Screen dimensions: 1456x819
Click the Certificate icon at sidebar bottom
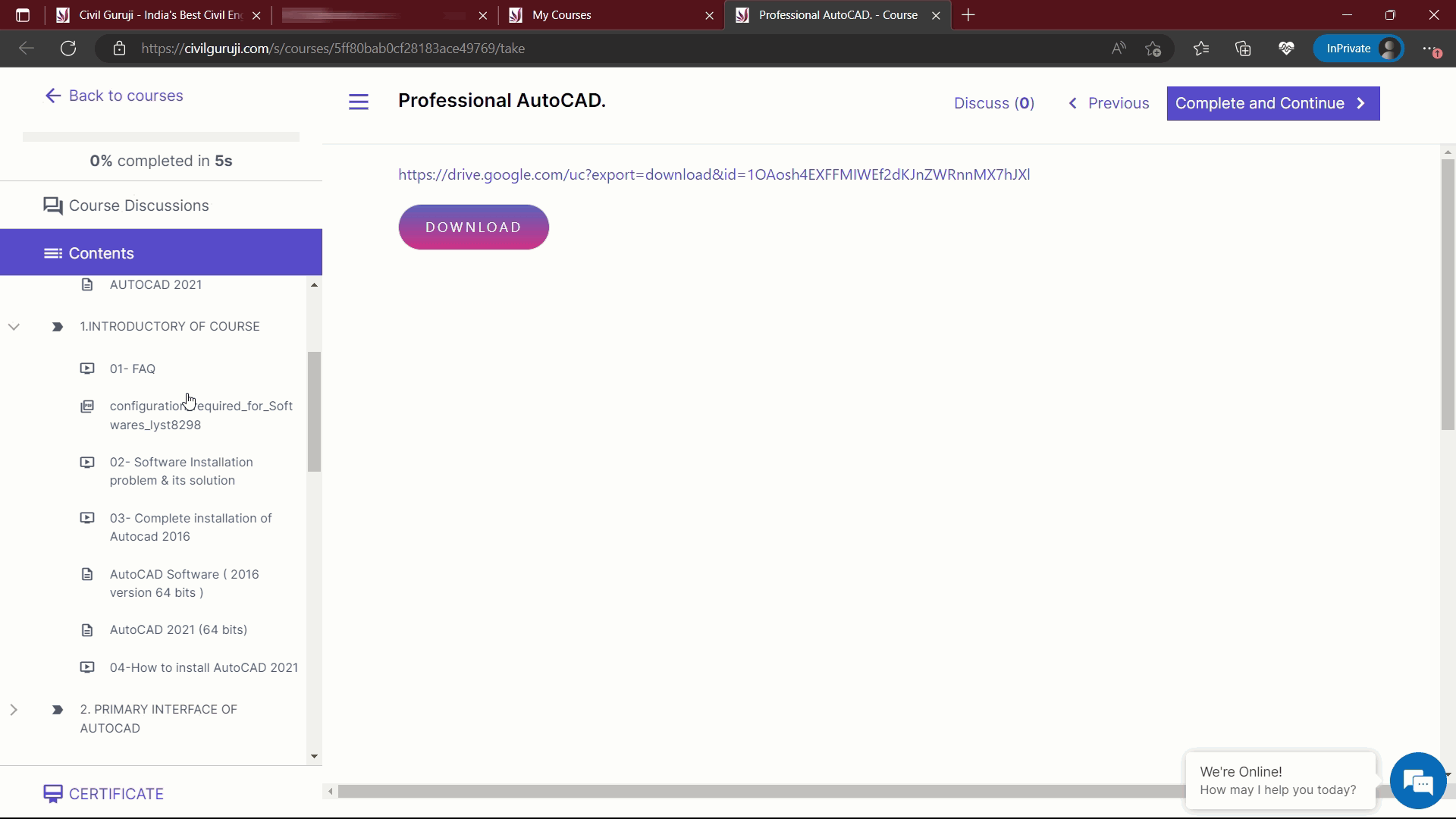pos(52,794)
